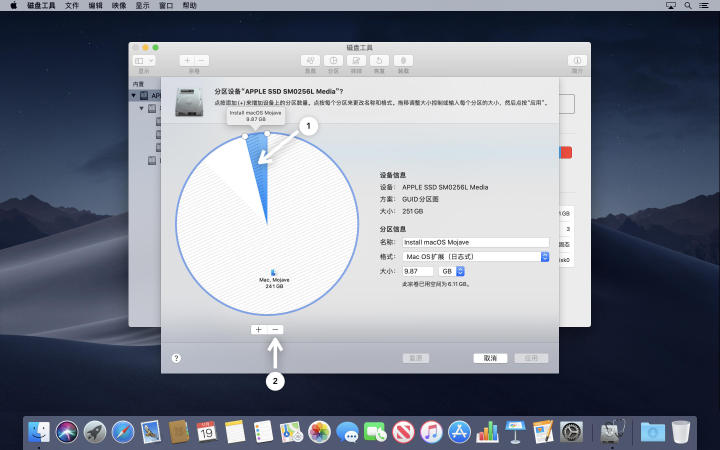Viewport: 720px width, 450px height.
Task: Open the Info toolbar button
Action: point(577,61)
